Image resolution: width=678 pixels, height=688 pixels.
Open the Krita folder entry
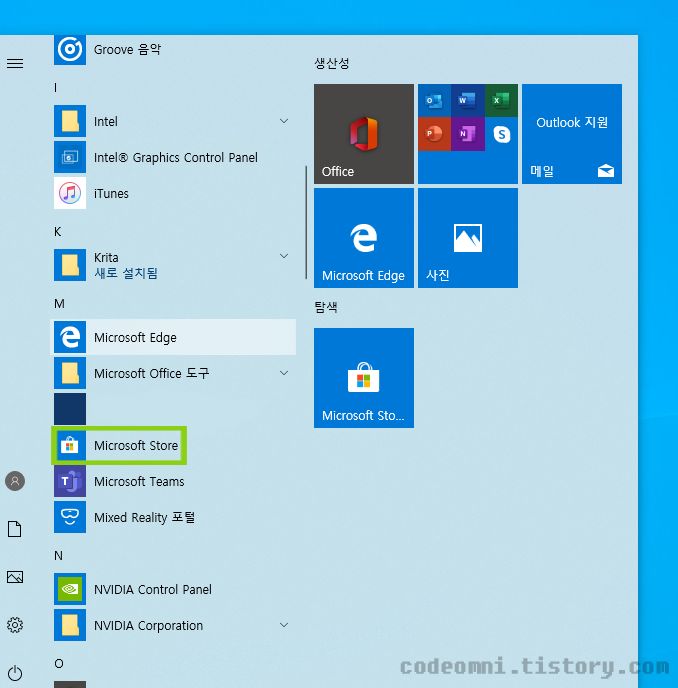[175, 265]
